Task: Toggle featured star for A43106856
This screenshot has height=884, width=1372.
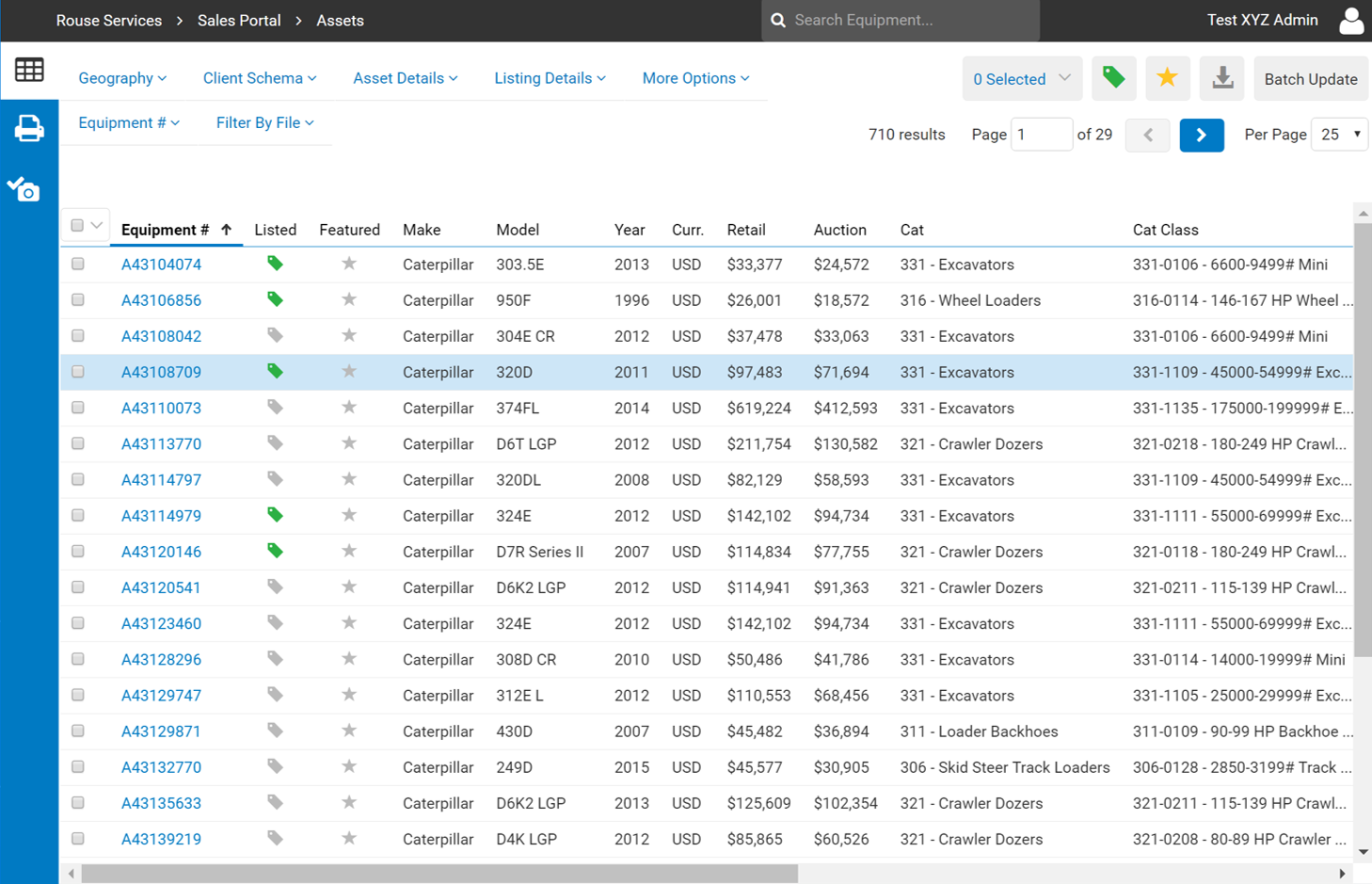Action: (x=349, y=300)
